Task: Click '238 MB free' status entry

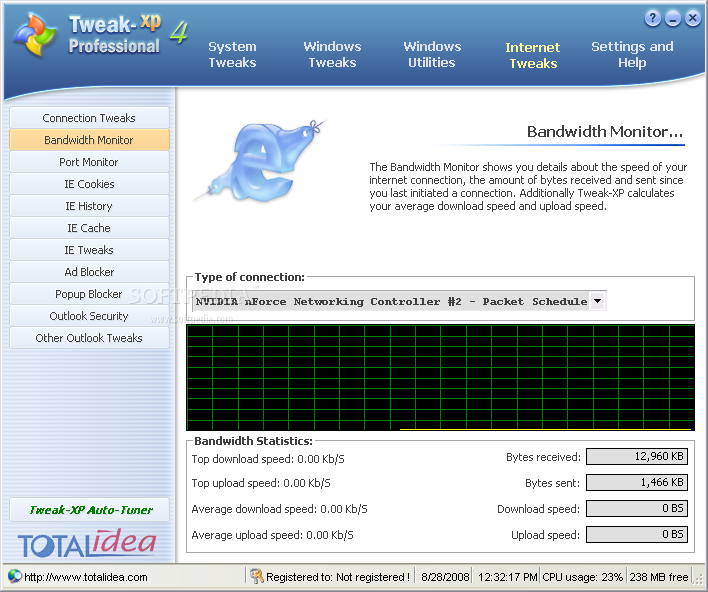Action: click(659, 577)
